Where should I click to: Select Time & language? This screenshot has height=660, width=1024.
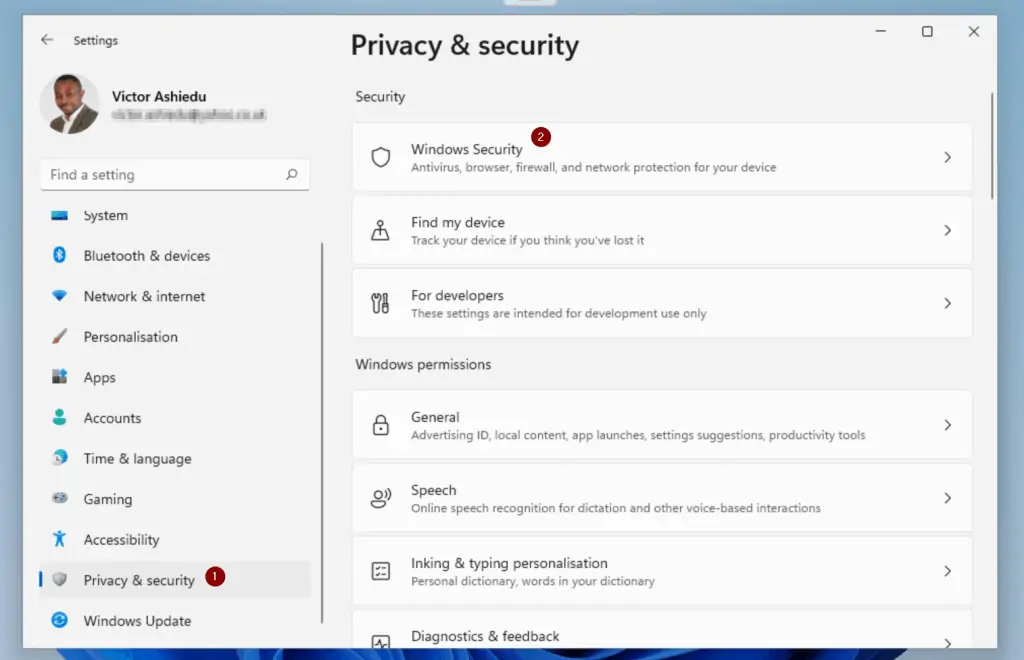click(175, 458)
